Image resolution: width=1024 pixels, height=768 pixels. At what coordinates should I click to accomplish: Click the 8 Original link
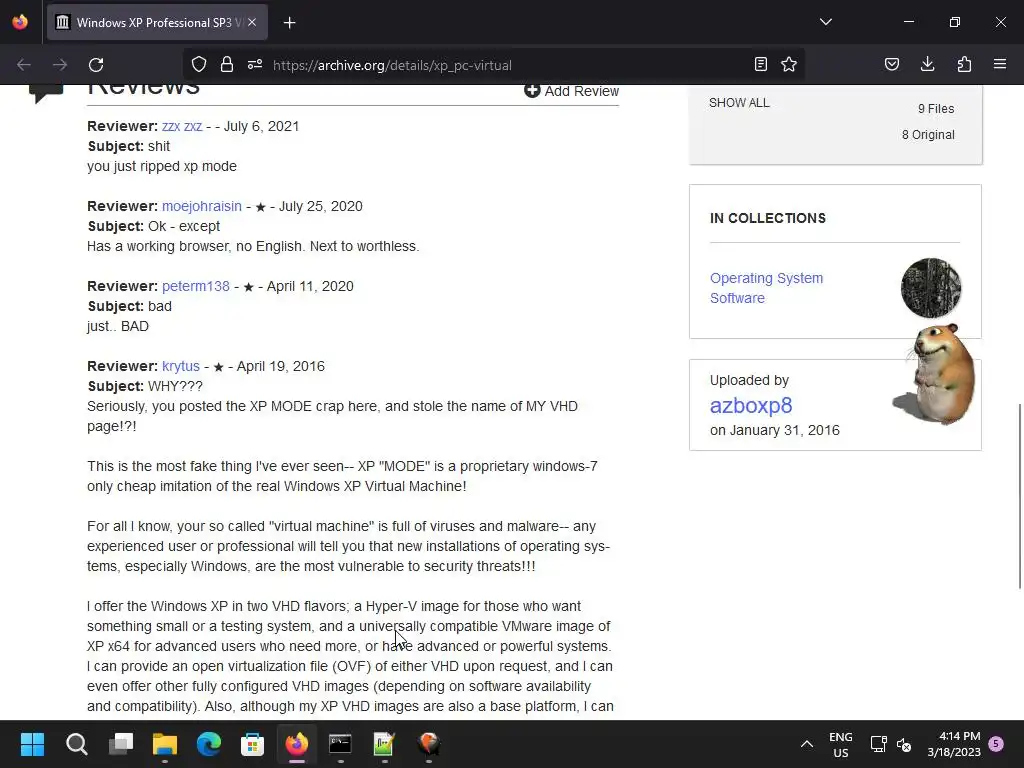[x=928, y=135]
